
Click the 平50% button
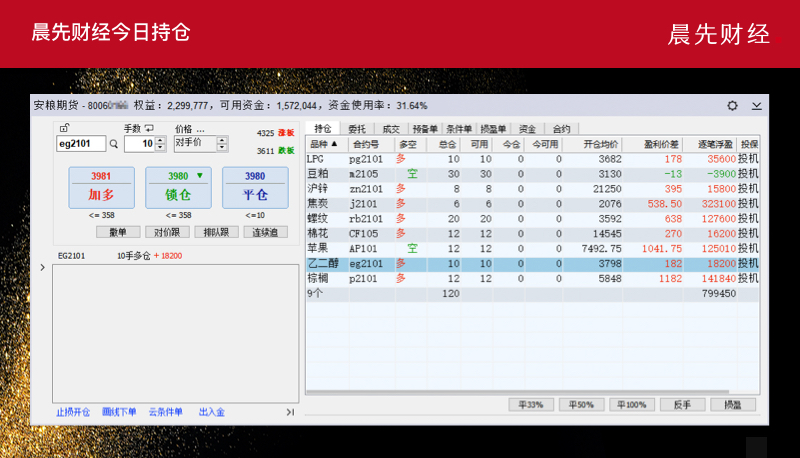coord(581,405)
